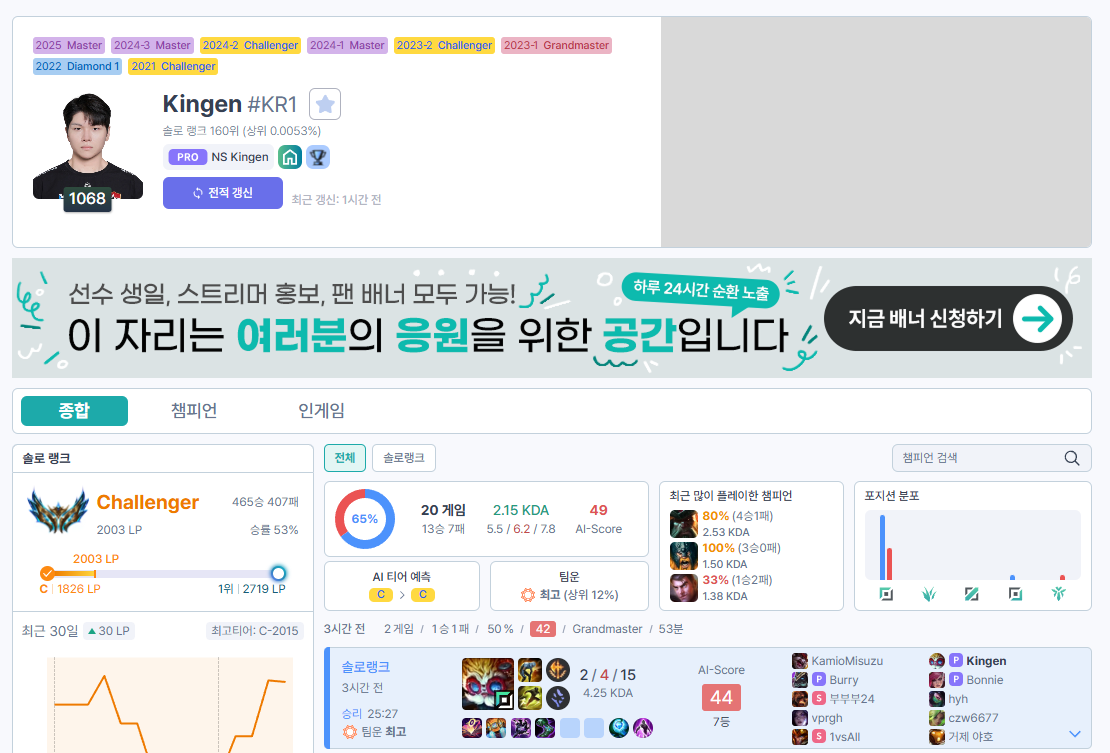1110x753 pixels.
Task: Select the 솔로랭크 queue filter
Action: pyautogui.click(x=404, y=458)
